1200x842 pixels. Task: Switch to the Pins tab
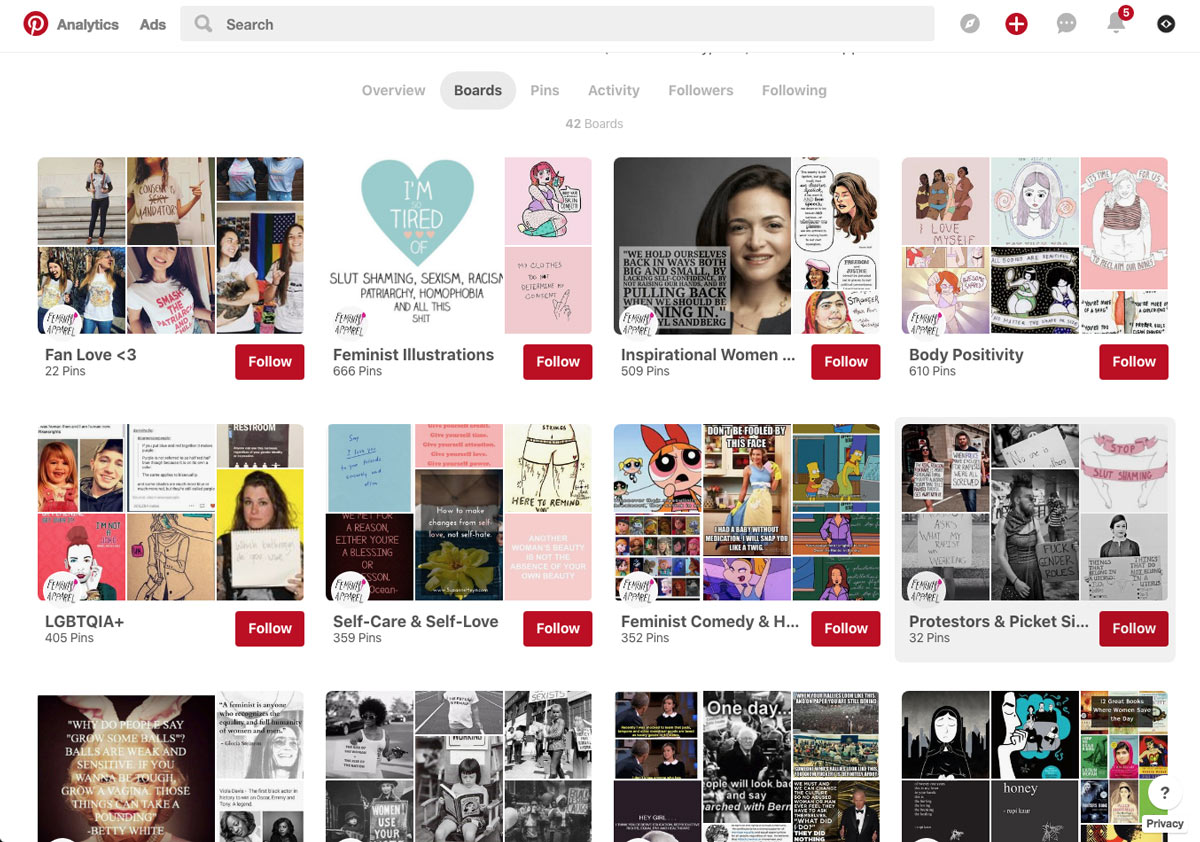544,90
